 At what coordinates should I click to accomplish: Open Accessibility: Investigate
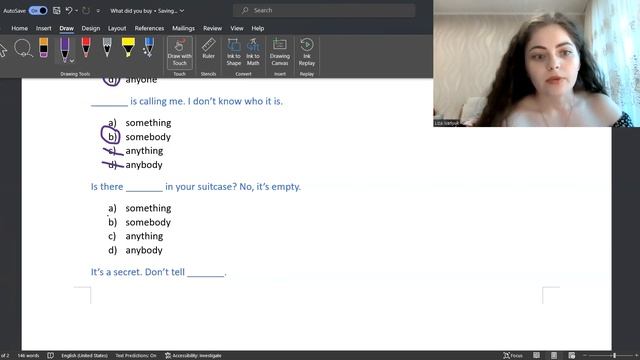pos(193,356)
